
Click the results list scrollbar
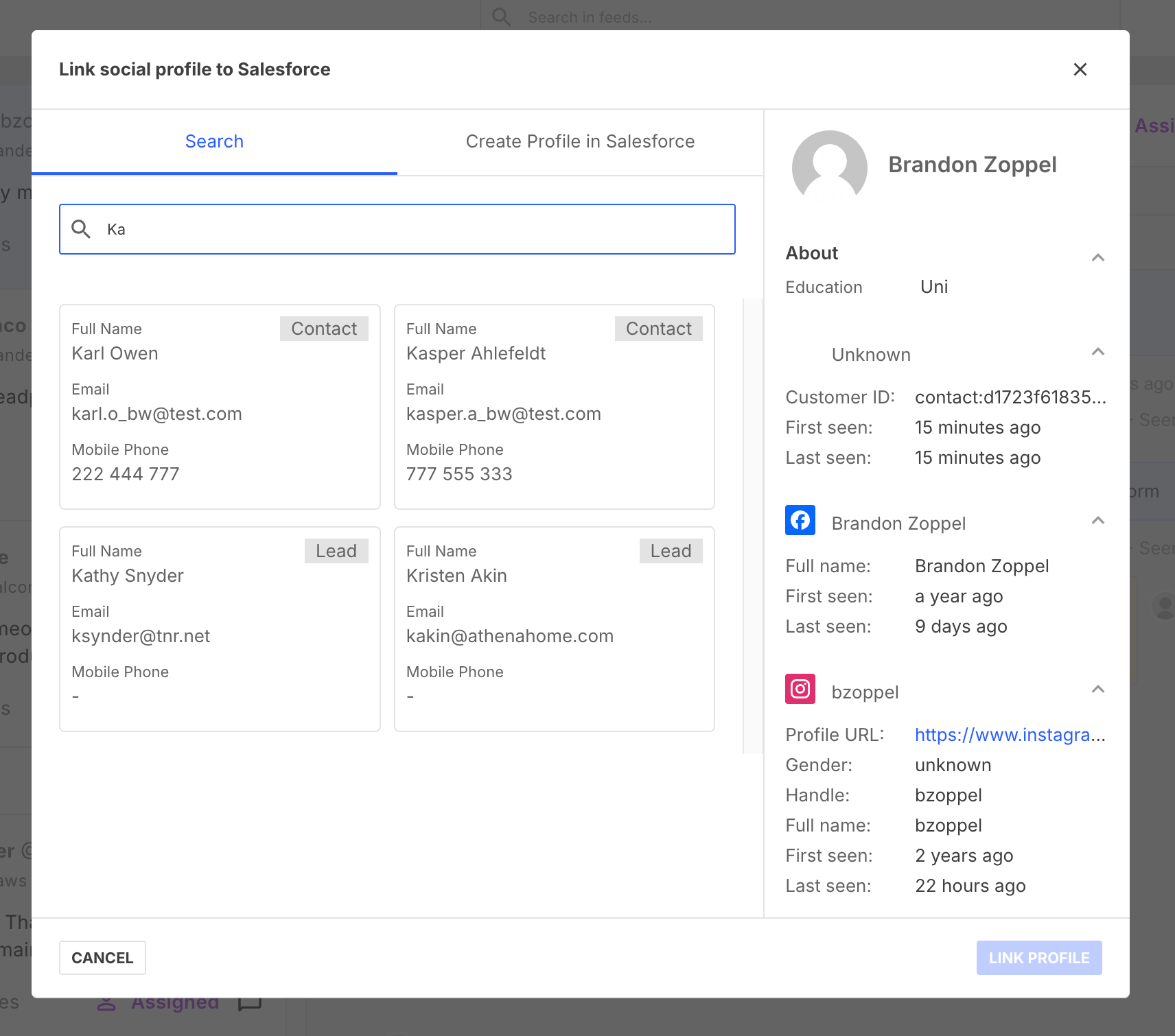click(753, 526)
